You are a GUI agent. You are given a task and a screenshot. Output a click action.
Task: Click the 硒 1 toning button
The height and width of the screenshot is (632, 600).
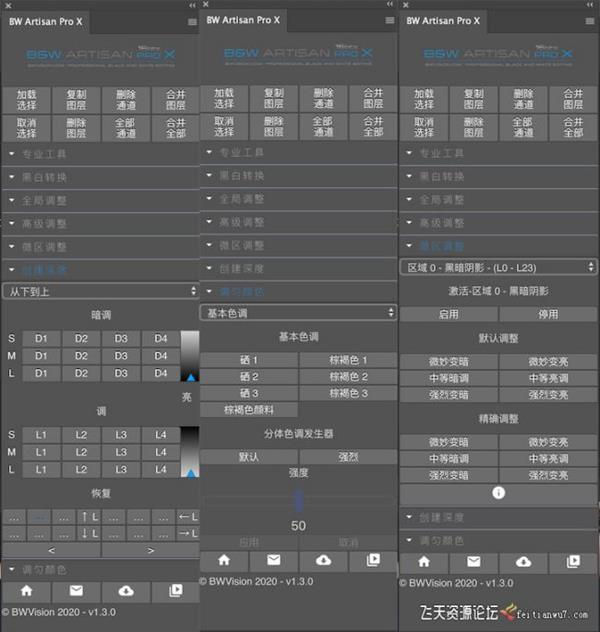point(249,360)
